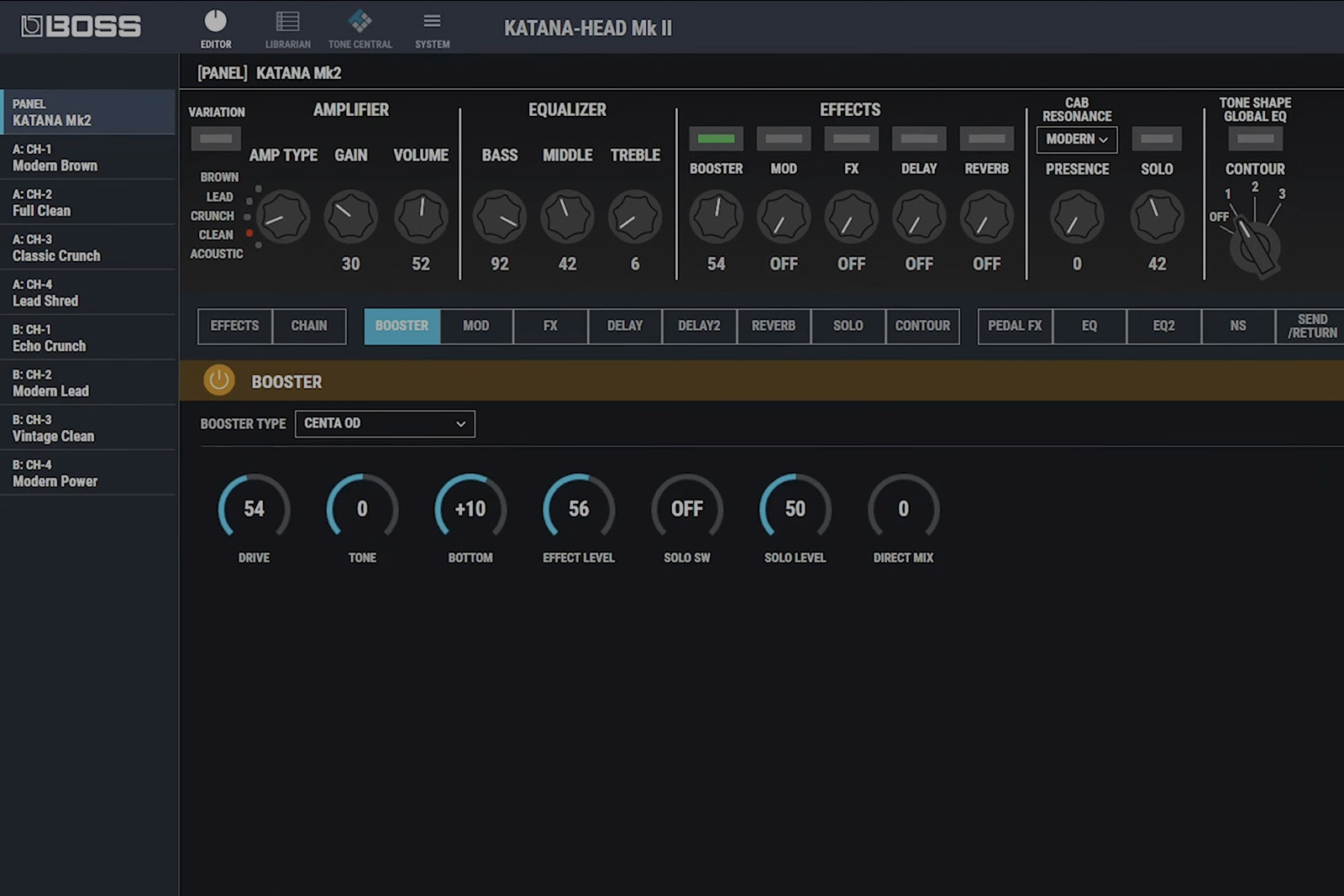
Task: Select the CONTOUR tab
Action: pyautogui.click(x=922, y=326)
